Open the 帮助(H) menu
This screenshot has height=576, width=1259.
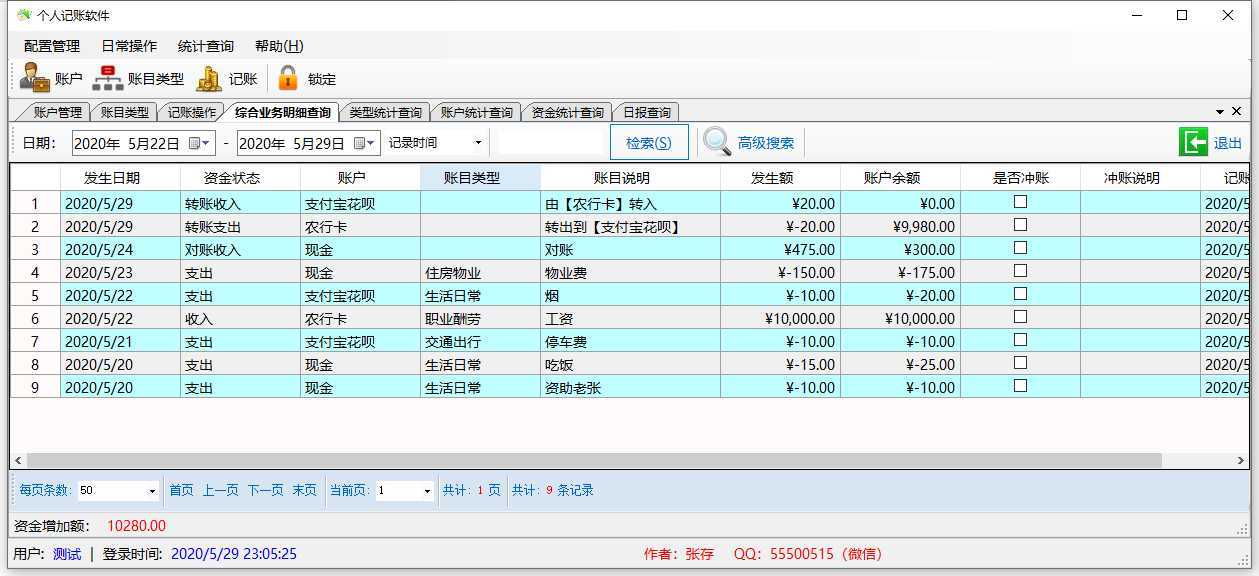(x=279, y=46)
